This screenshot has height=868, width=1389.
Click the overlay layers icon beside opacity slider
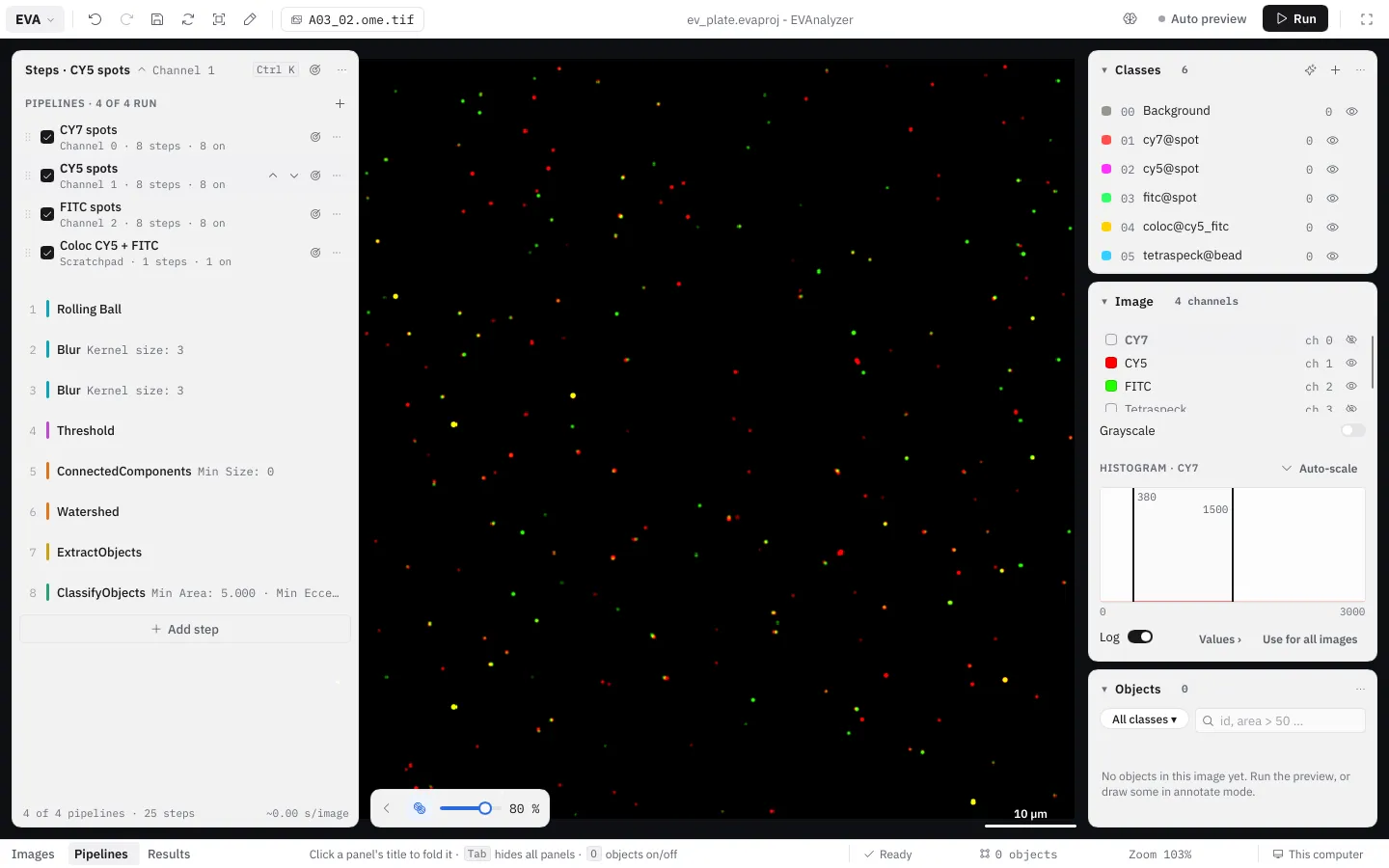tap(420, 808)
